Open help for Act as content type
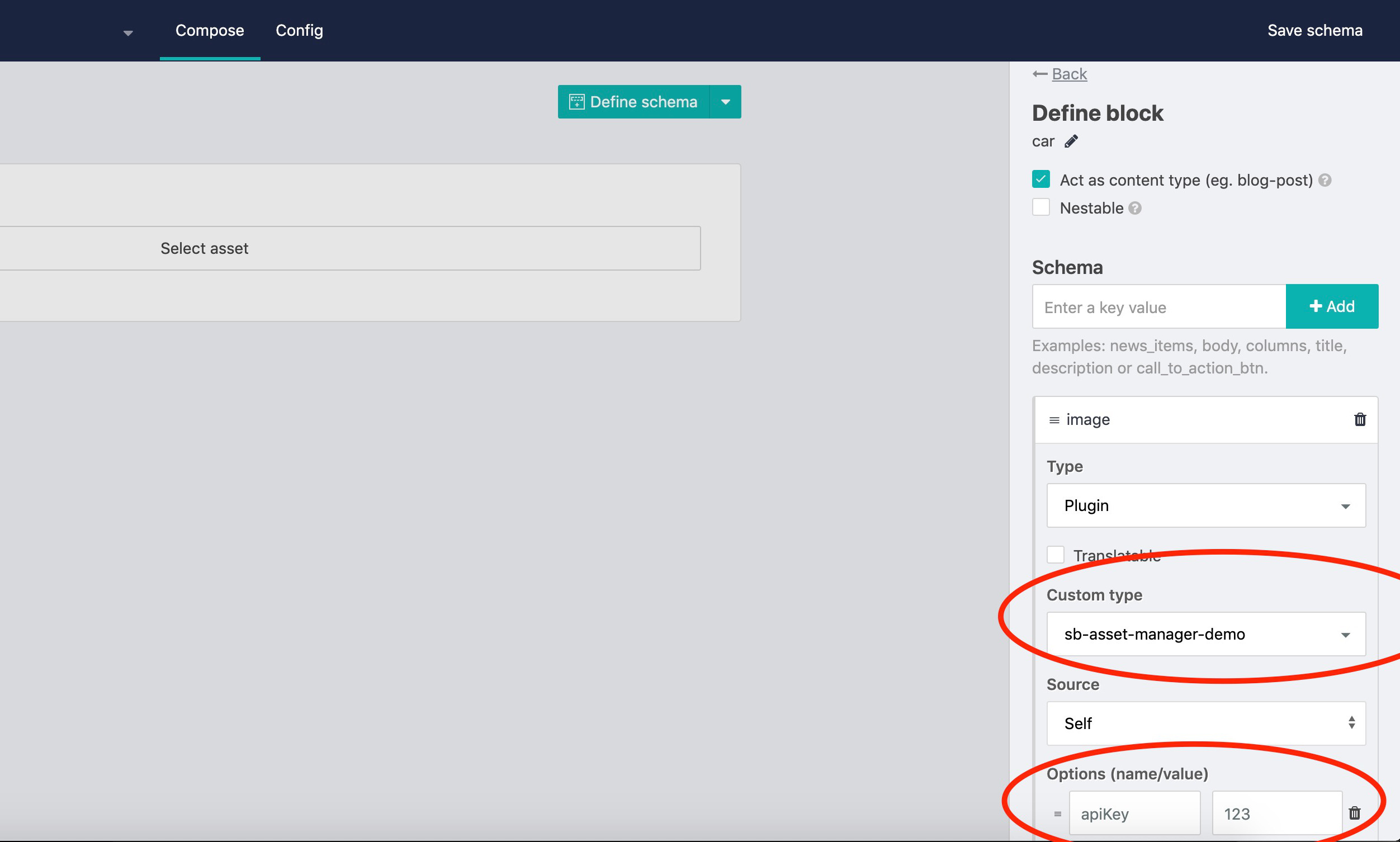 tap(1325, 181)
